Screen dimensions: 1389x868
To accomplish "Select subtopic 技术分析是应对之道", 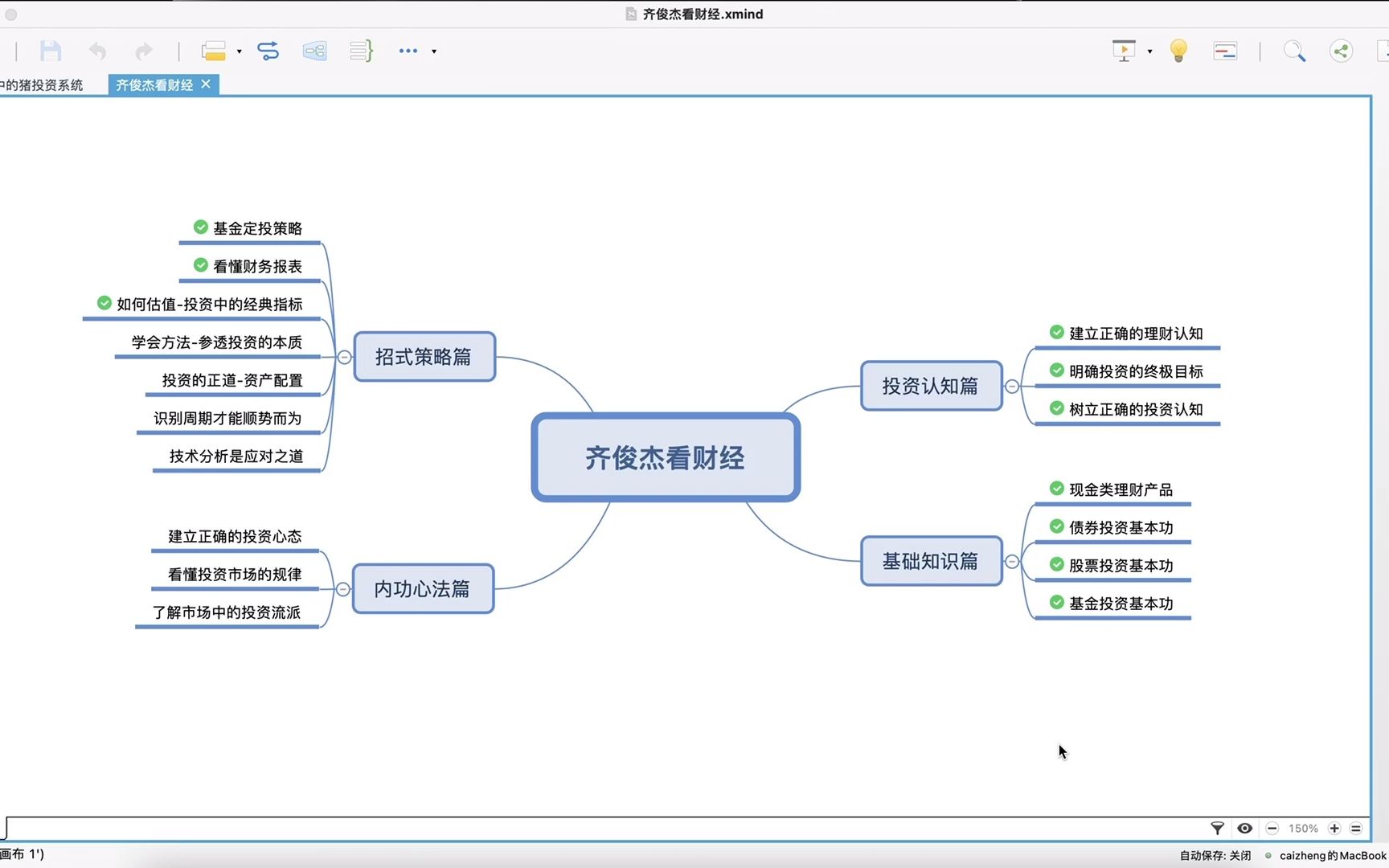I will click(x=236, y=456).
